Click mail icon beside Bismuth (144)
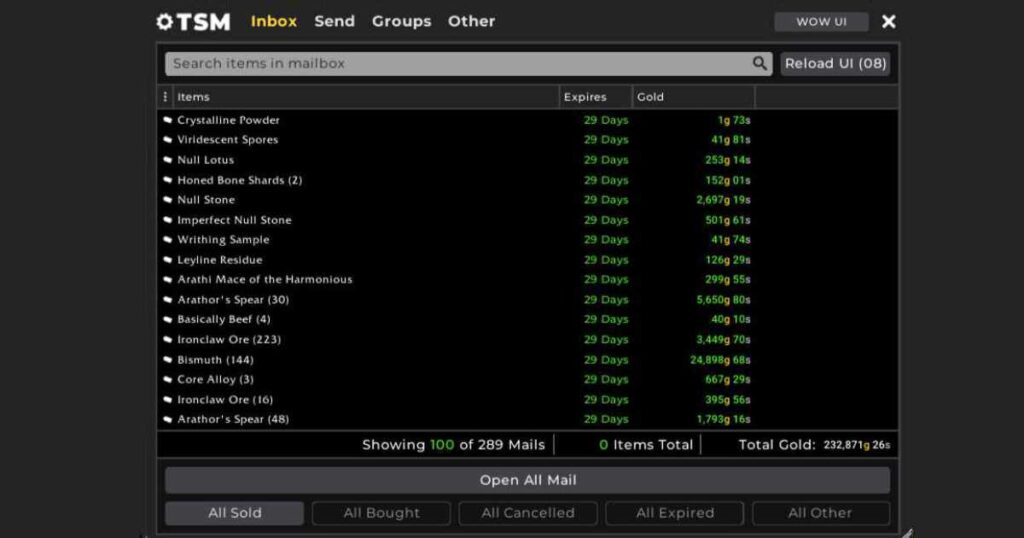Image resolution: width=1024 pixels, height=538 pixels. (168, 360)
